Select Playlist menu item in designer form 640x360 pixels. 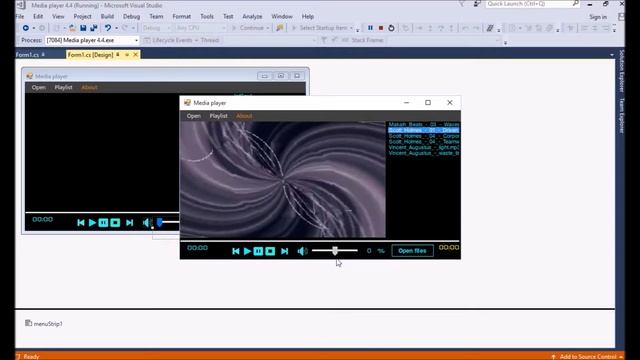point(63,87)
